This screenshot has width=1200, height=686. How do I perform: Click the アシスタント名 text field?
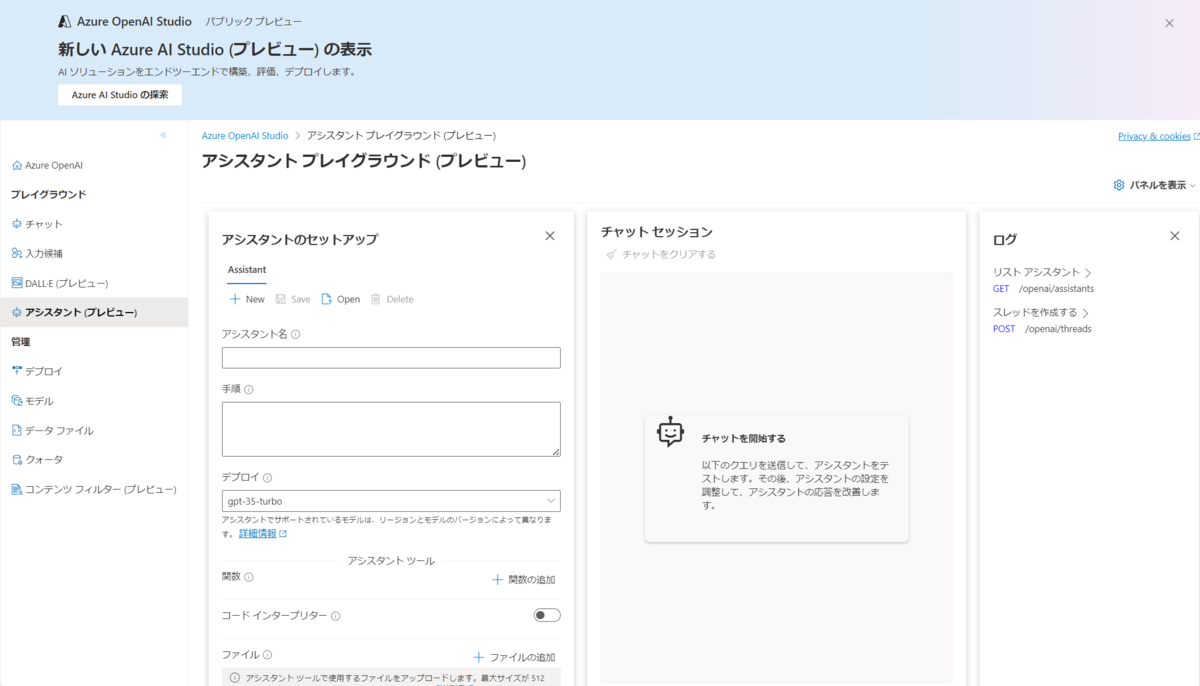pos(391,358)
